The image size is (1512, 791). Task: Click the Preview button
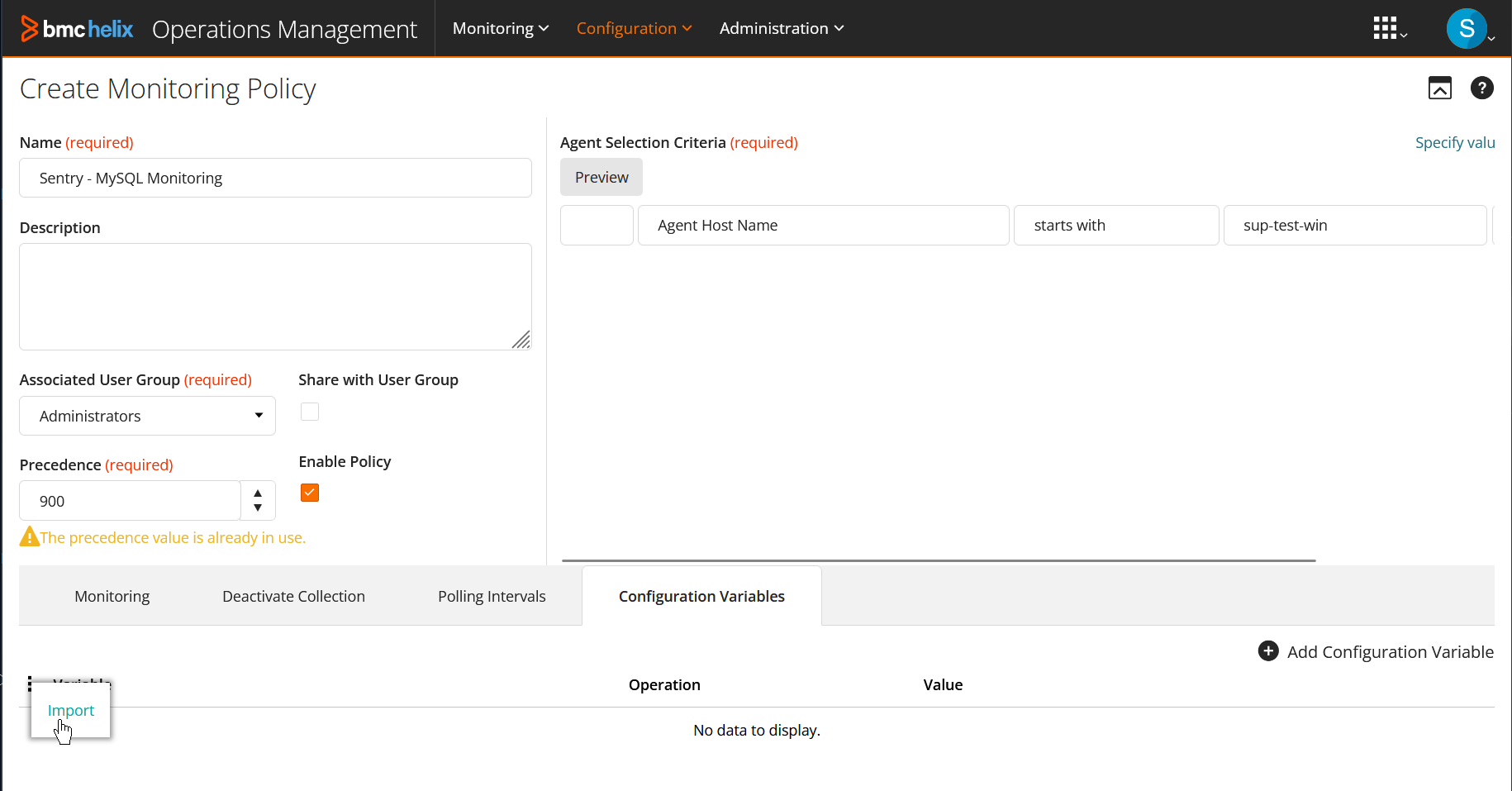(601, 176)
